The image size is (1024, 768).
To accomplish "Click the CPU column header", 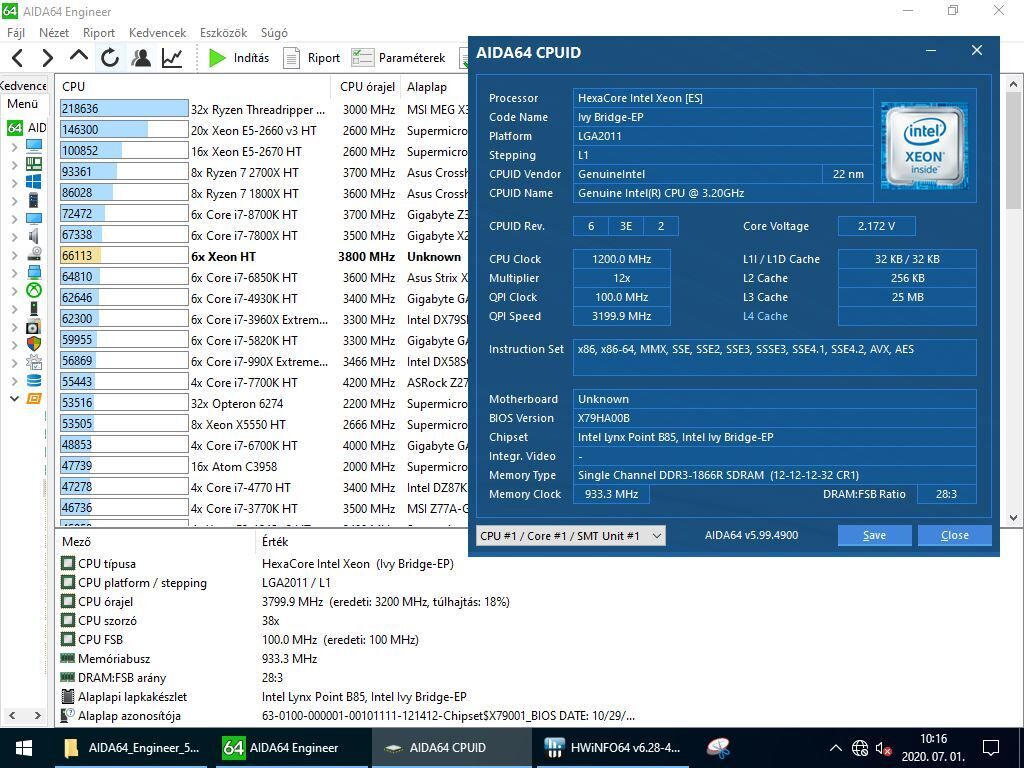I will (195, 87).
